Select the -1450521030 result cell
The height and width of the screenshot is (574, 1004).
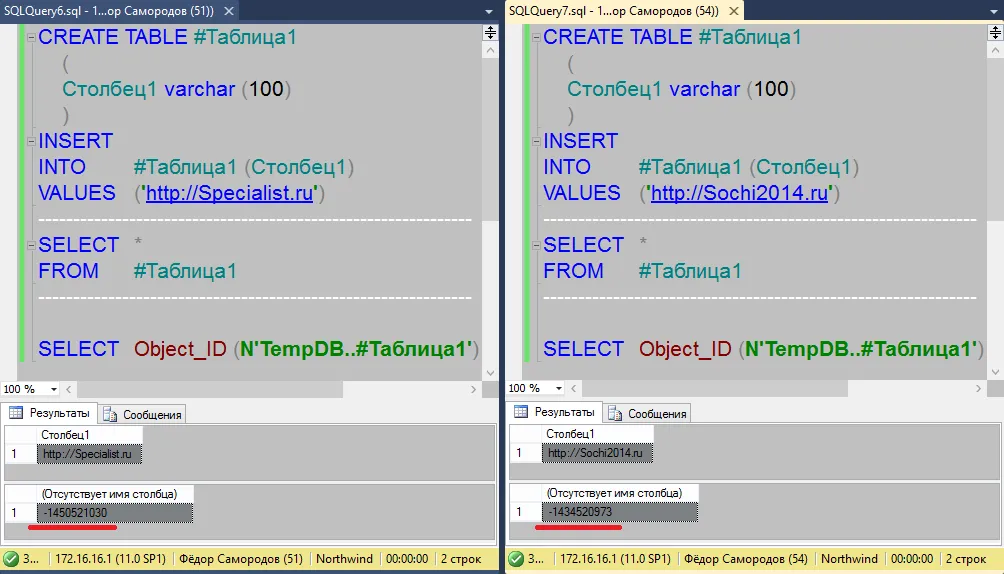tap(115, 512)
